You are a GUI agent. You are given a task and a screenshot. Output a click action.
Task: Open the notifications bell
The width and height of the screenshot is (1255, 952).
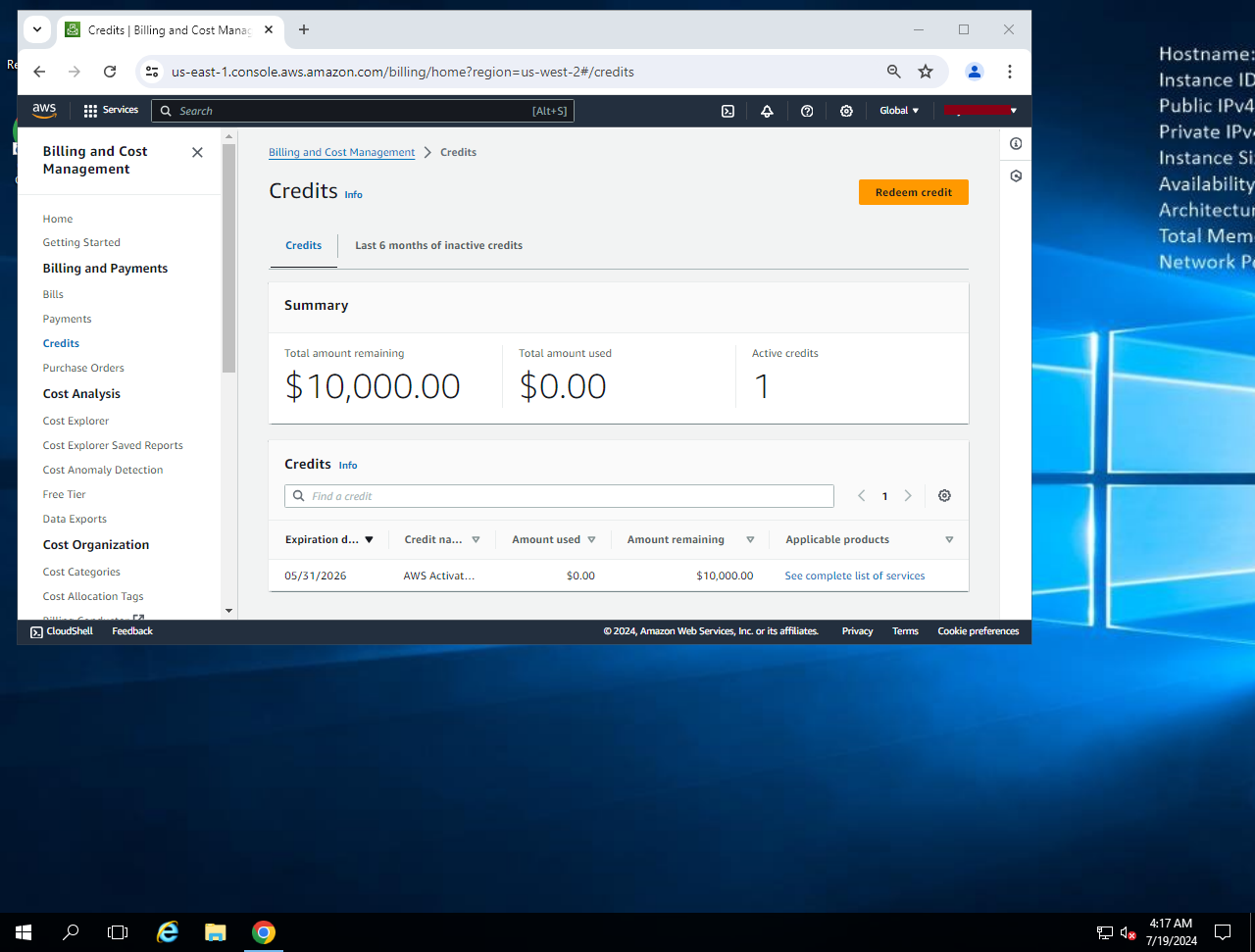767,111
